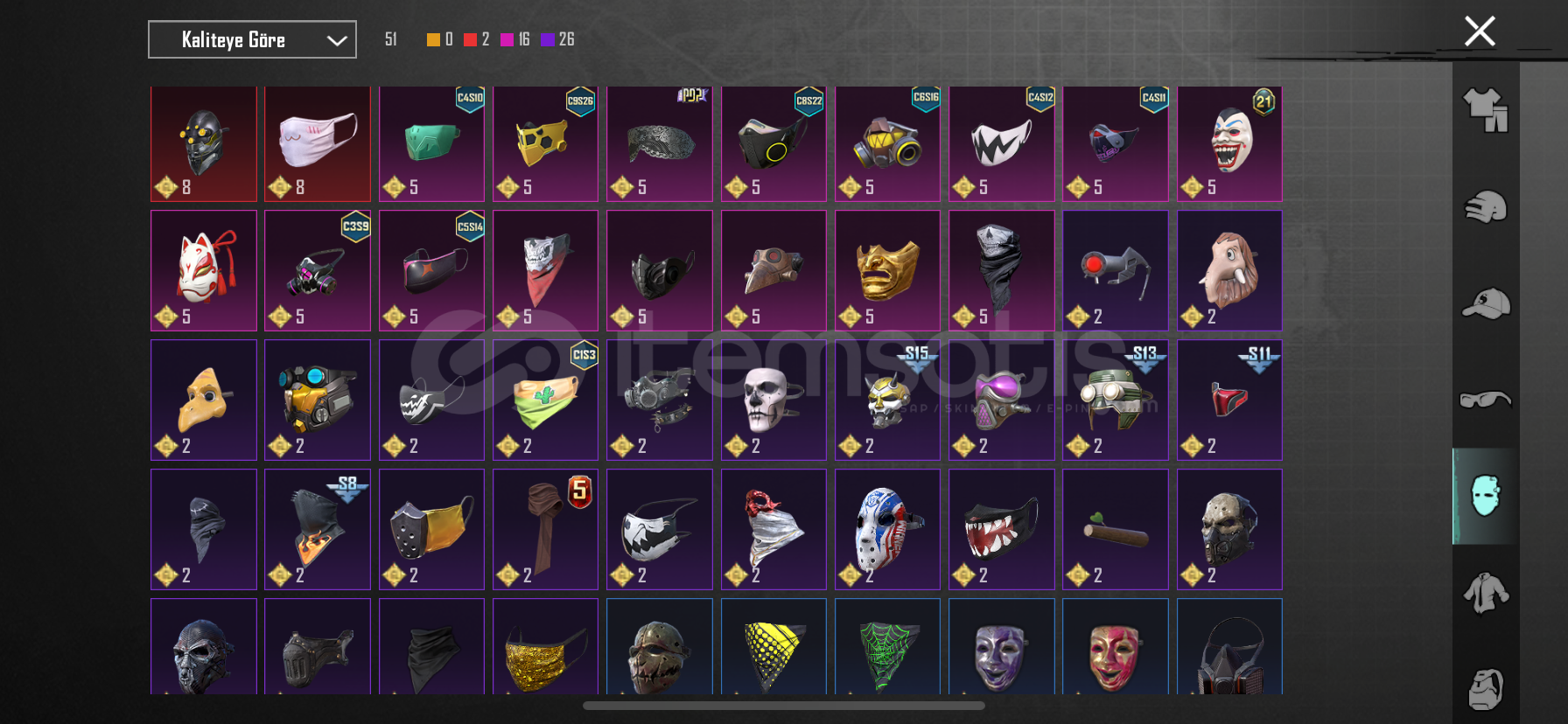Pick the S15 season horned skull mask

coord(887,400)
